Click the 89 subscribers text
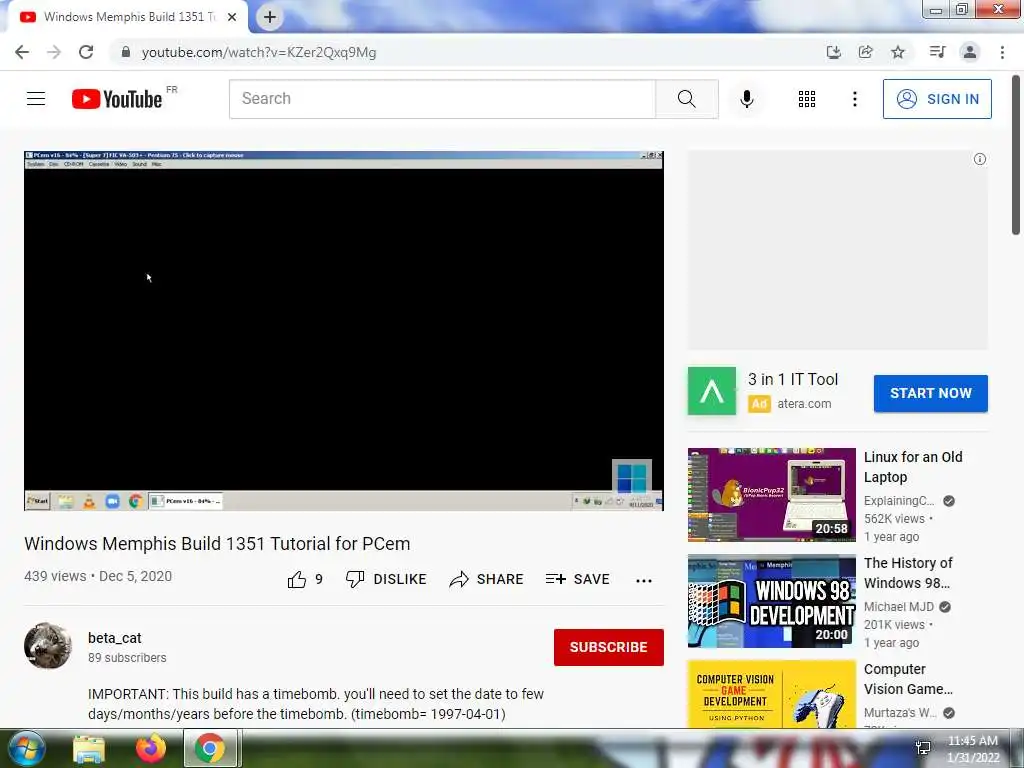The image size is (1024, 768). point(127,658)
